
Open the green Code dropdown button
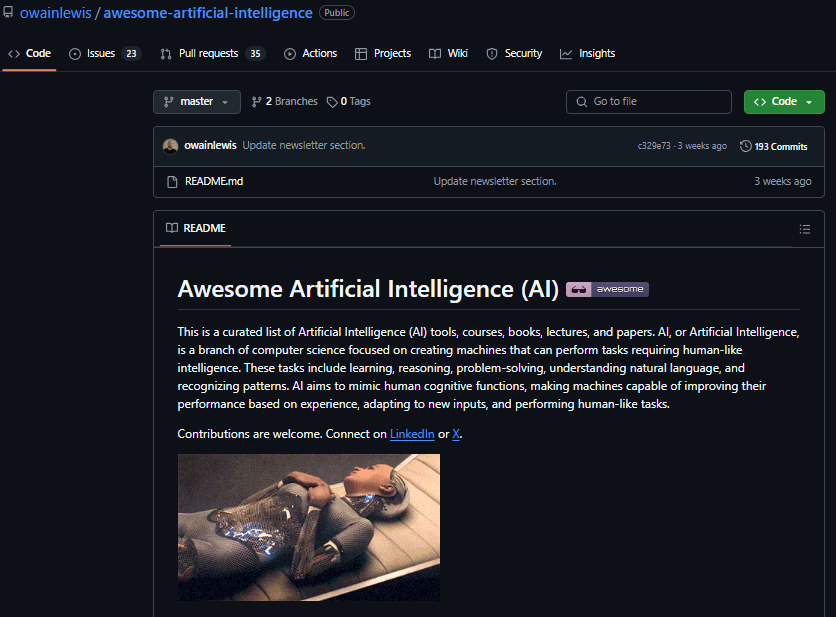pos(784,101)
